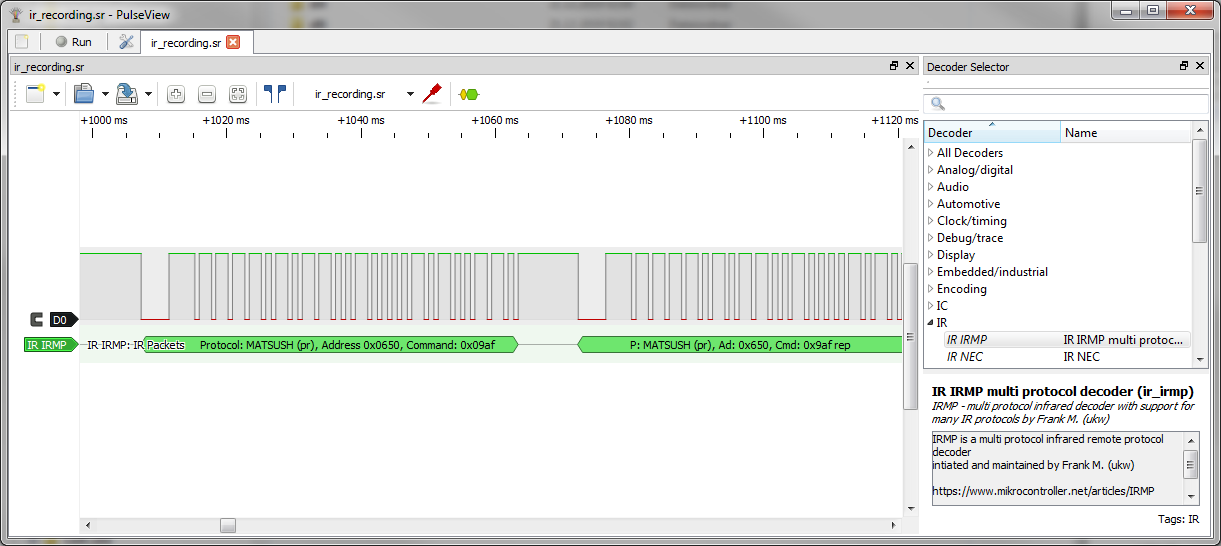Image resolution: width=1221 pixels, height=546 pixels.
Task: Expand the Audio category arrow
Action: tap(931, 187)
